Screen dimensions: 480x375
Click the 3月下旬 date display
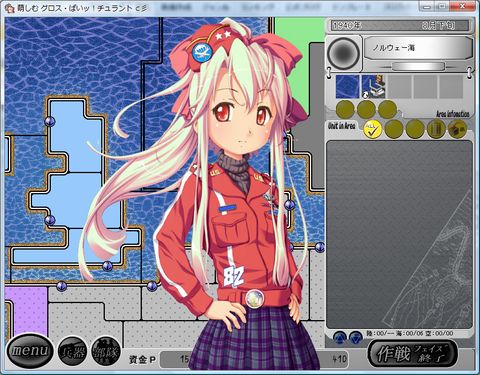coord(439,25)
